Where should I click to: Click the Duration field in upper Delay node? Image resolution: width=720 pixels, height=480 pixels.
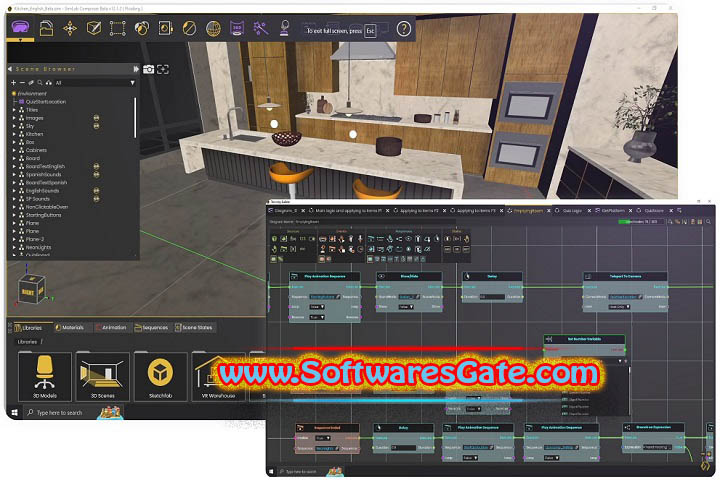(492, 297)
